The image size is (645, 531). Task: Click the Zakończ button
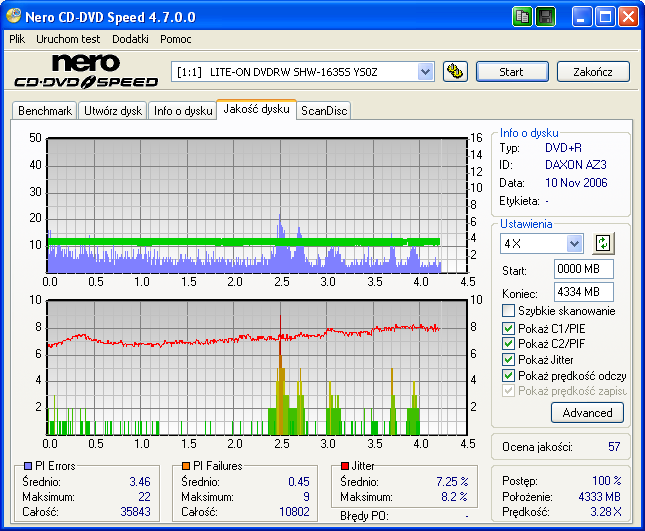coord(593,72)
